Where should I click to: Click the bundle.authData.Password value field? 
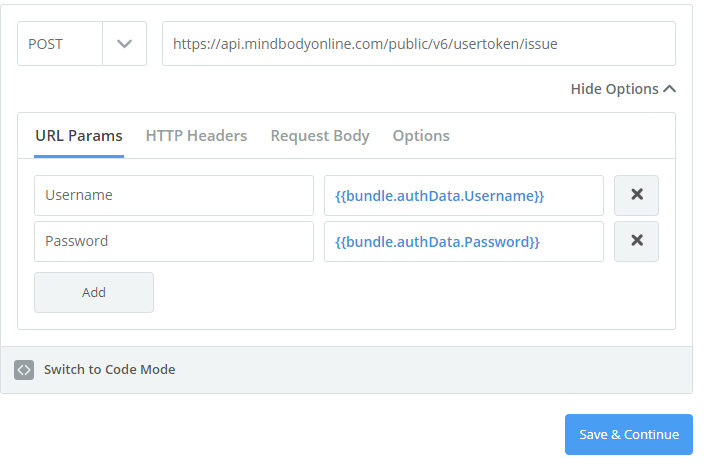tap(464, 241)
